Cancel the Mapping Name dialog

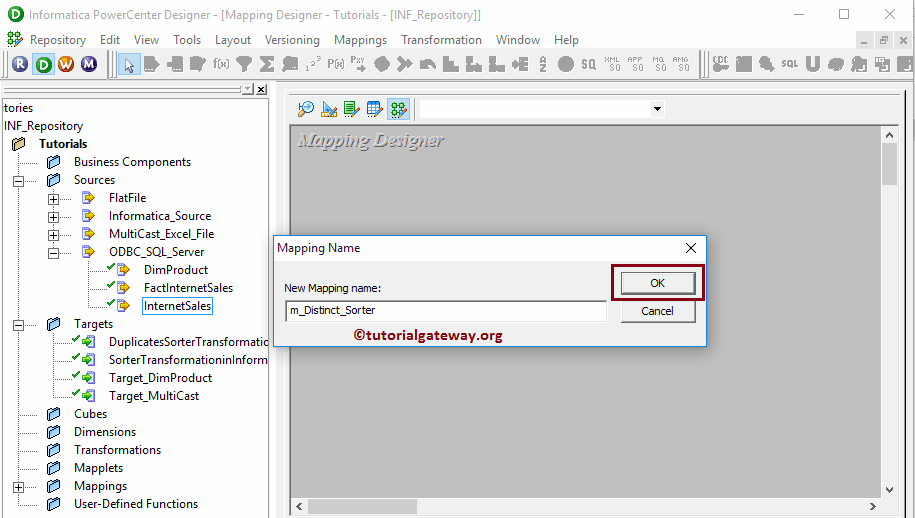tap(658, 311)
